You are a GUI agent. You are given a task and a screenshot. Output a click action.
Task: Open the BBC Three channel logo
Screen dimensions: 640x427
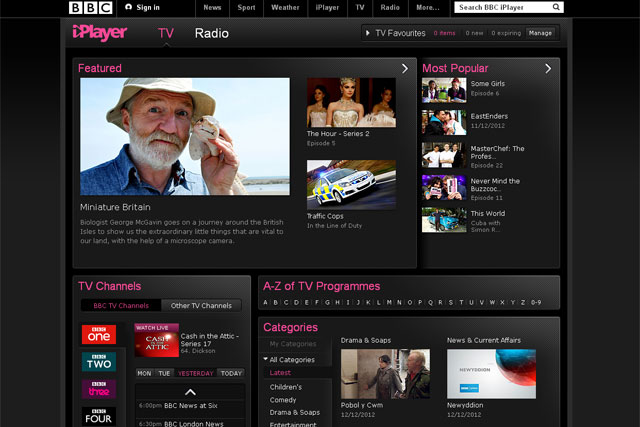[99, 389]
